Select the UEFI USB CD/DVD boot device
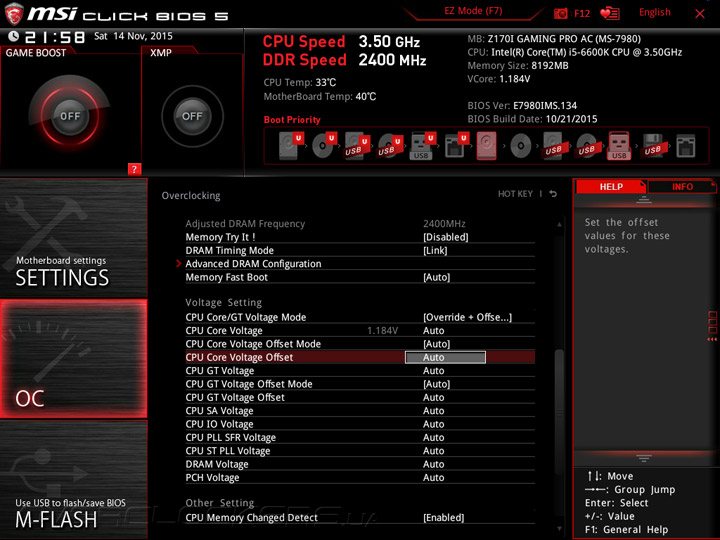The width and height of the screenshot is (720, 540). pyautogui.click(x=390, y=146)
